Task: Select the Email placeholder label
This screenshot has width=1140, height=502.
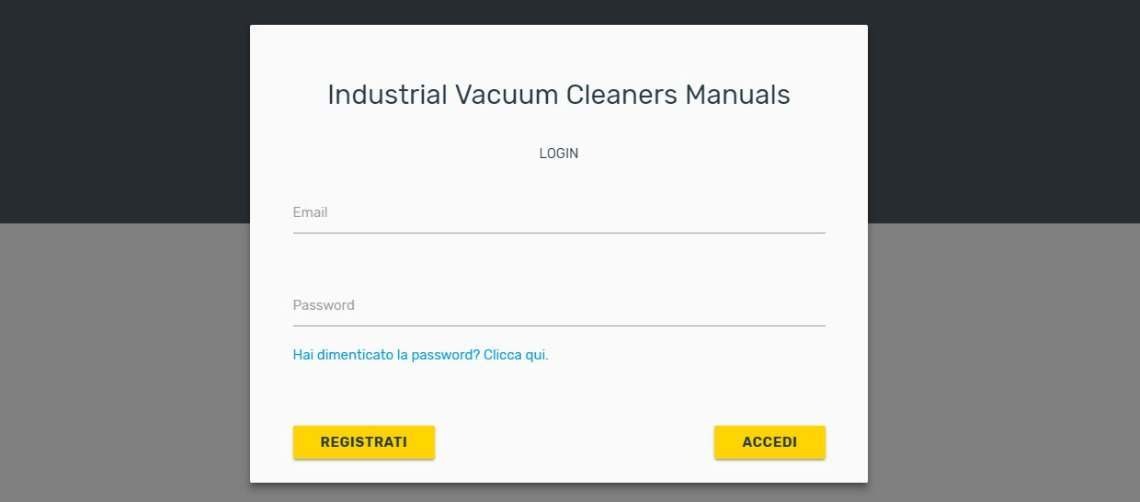Action: click(x=310, y=213)
